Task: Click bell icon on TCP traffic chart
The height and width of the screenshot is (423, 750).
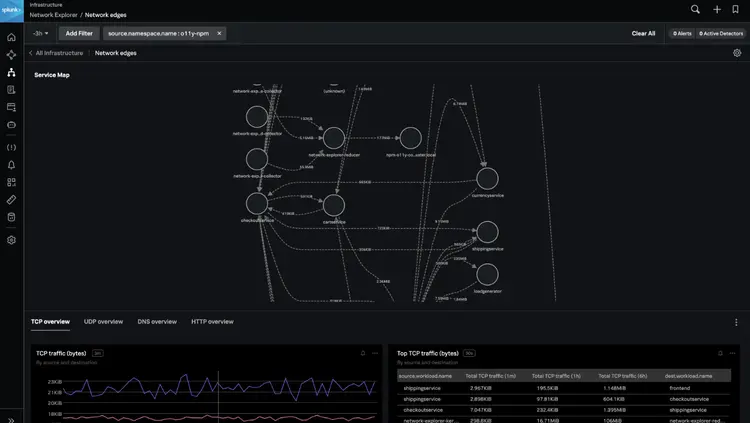Action: click(x=362, y=353)
